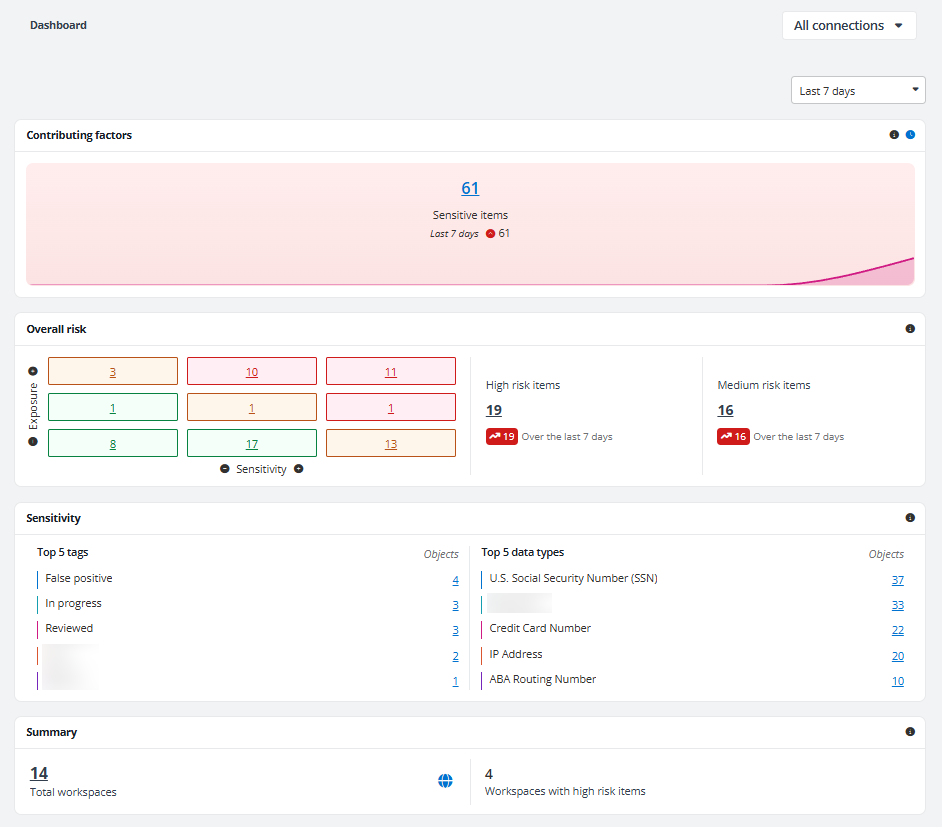Click the Contributing factors info icon
This screenshot has height=827, width=942.
(x=894, y=135)
